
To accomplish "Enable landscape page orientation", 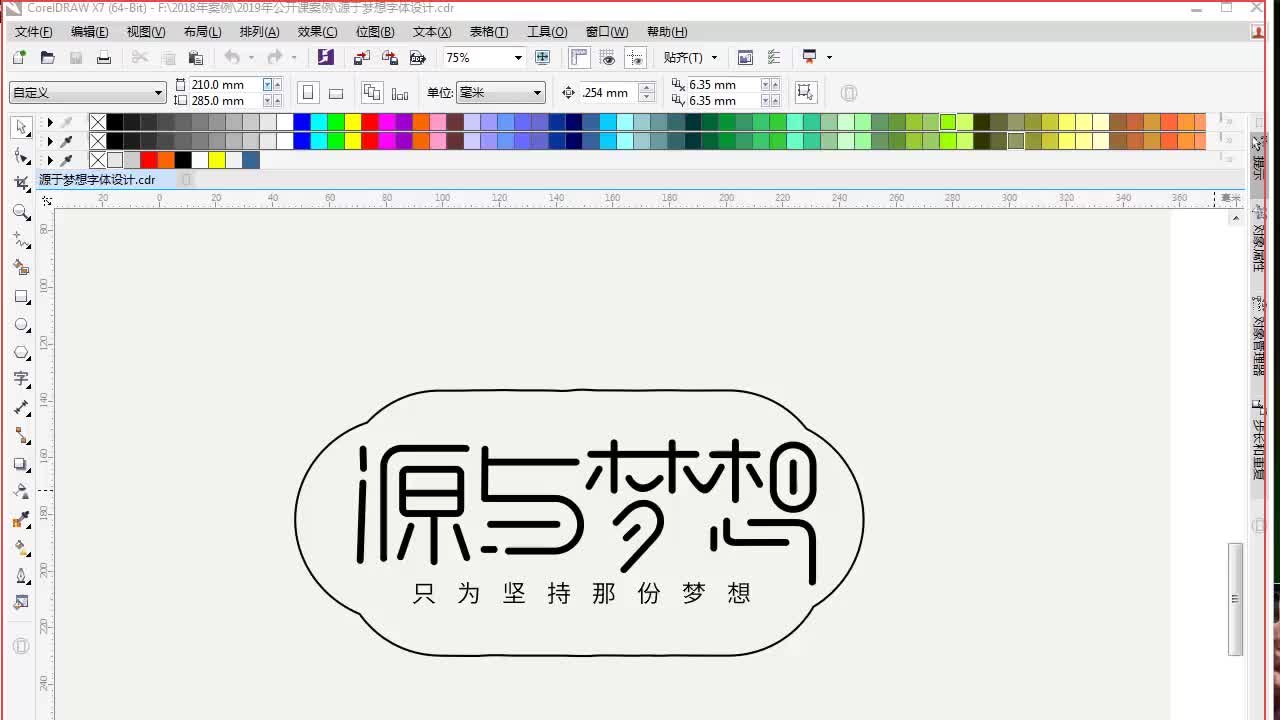I will pyautogui.click(x=336, y=92).
